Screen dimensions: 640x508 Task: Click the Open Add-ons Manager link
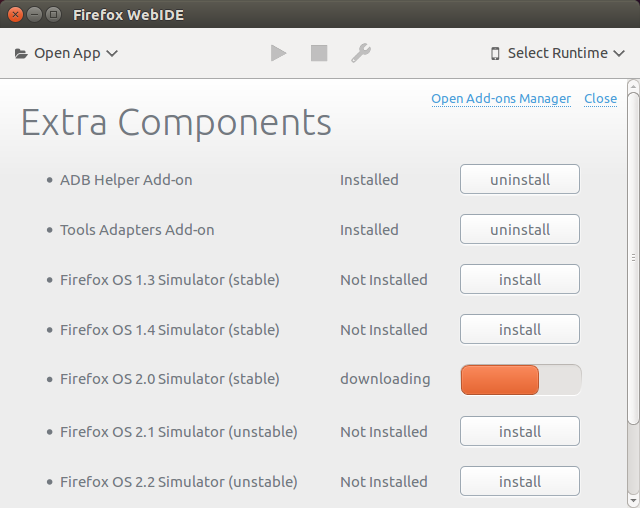[x=501, y=99]
